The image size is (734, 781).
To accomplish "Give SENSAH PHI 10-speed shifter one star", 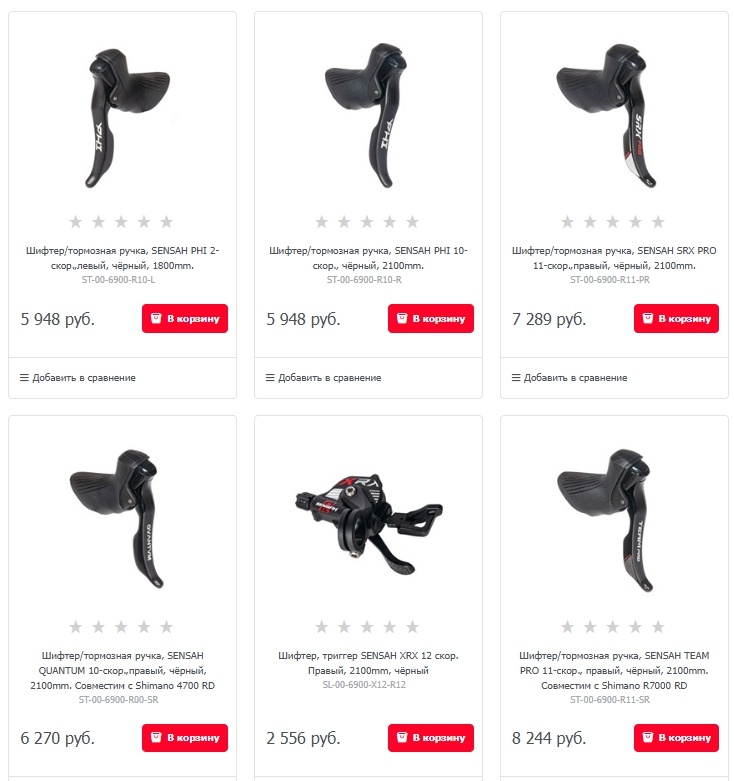I will click(x=322, y=222).
